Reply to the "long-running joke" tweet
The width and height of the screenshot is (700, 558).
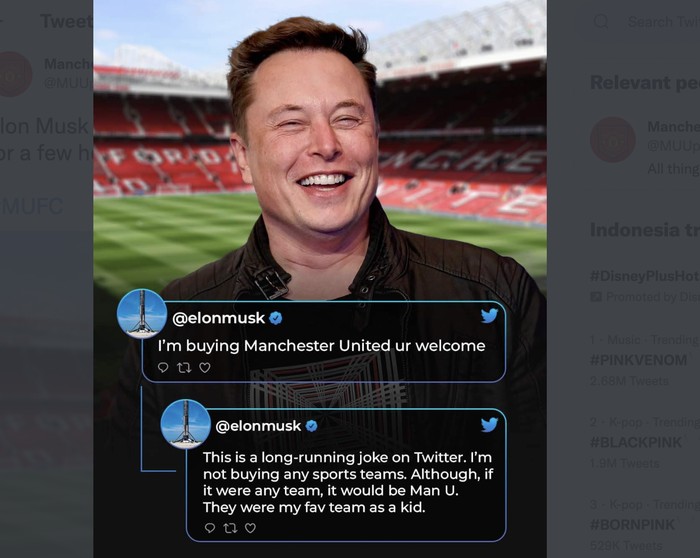pos(210,528)
